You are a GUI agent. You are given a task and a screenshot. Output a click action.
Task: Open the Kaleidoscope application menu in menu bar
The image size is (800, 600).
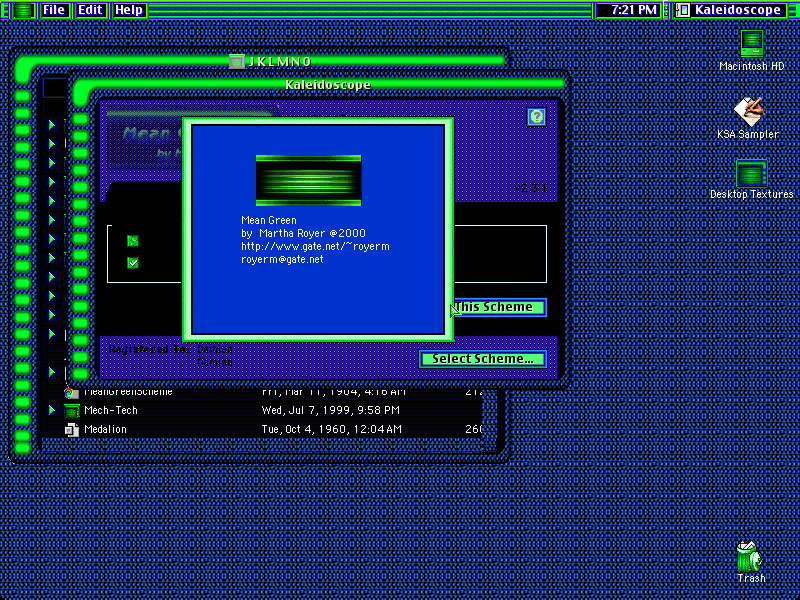click(730, 10)
